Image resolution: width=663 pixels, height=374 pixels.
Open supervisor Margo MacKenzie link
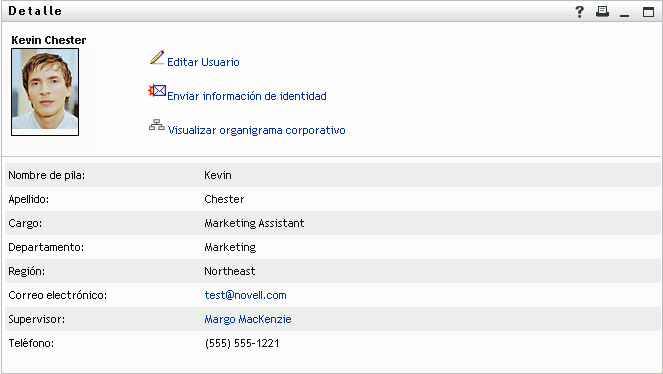click(x=248, y=319)
